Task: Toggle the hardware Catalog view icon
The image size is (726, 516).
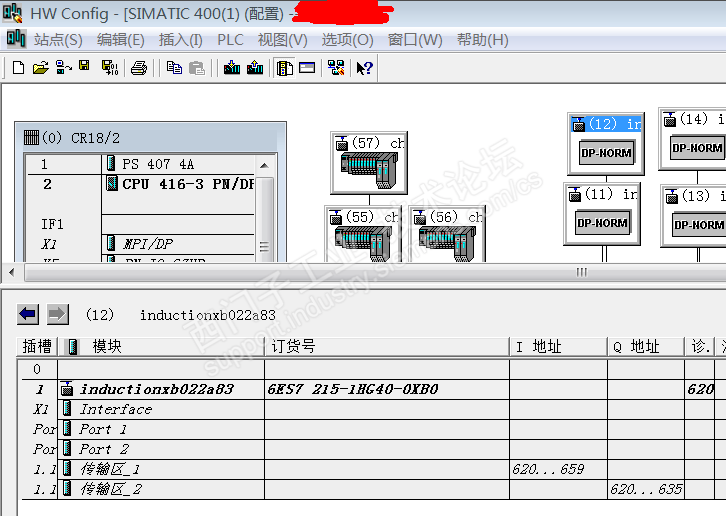Action: [285, 68]
